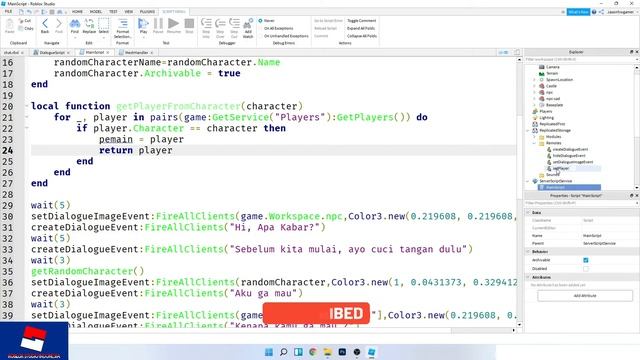
Task: Click the Cut button in Clipboard group
Action: (25, 21)
